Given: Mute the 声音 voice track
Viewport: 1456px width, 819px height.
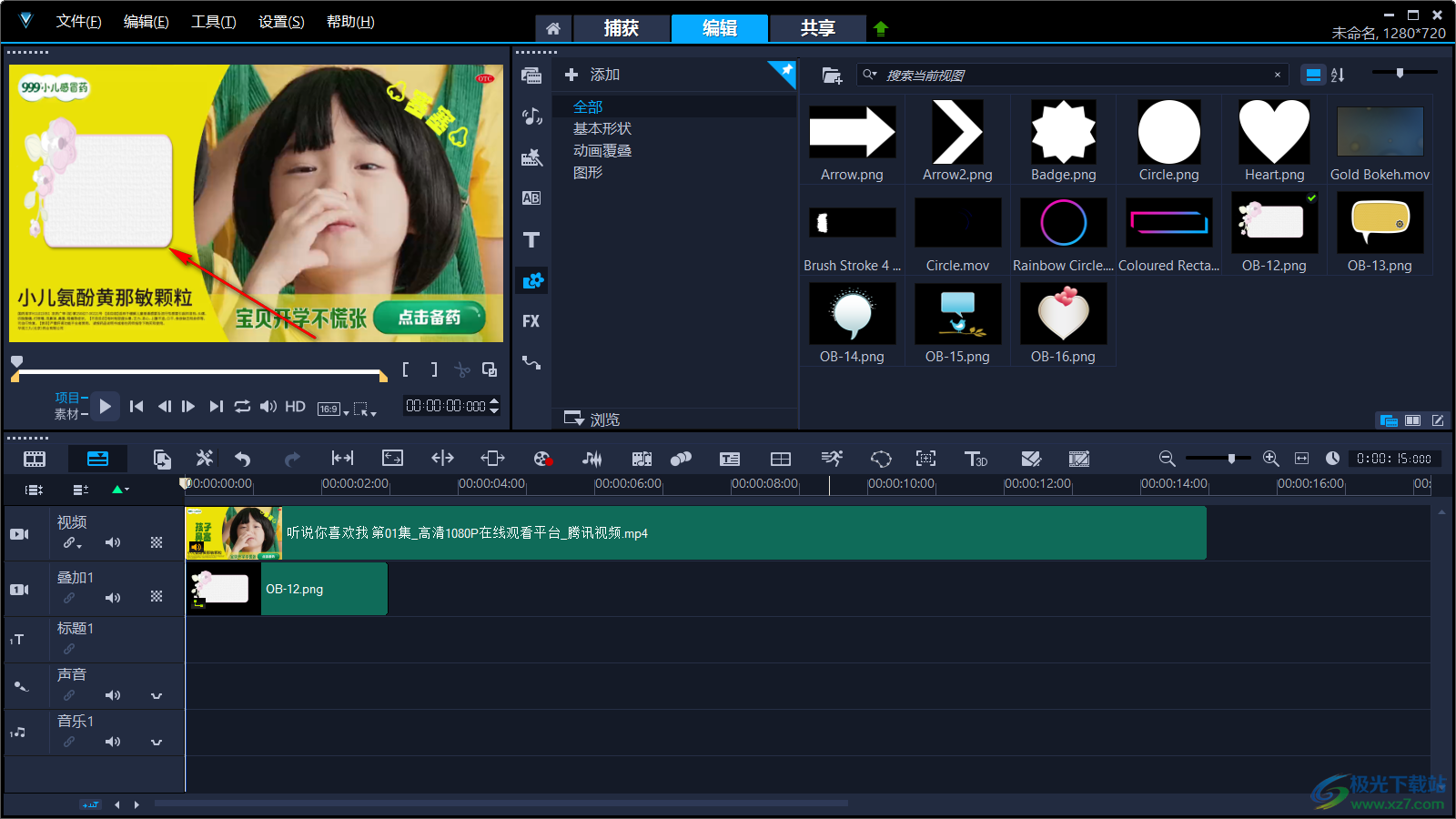Looking at the screenshot, I should (x=113, y=695).
